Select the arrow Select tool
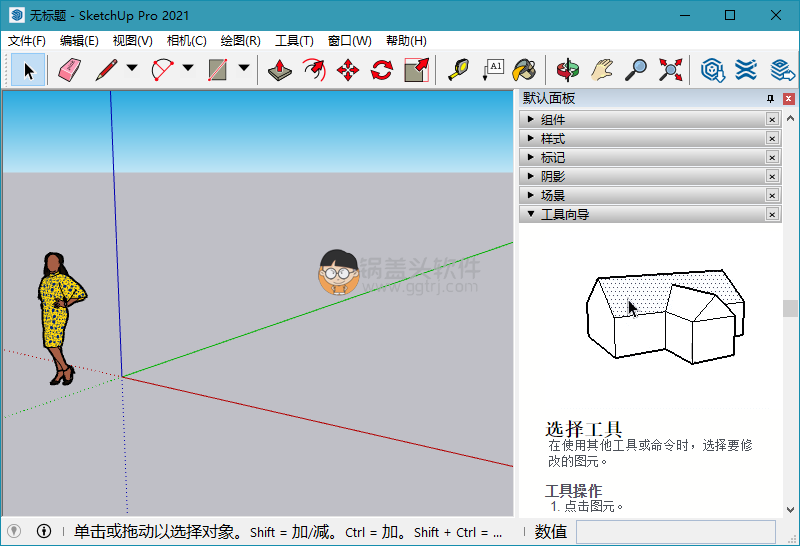The image size is (800, 546). [x=28, y=70]
